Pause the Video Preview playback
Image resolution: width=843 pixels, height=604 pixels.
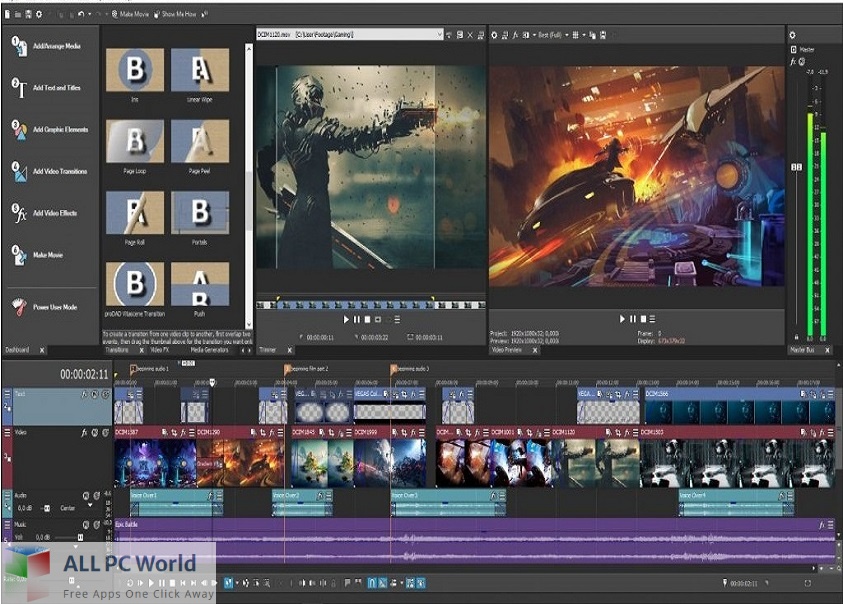(633, 319)
